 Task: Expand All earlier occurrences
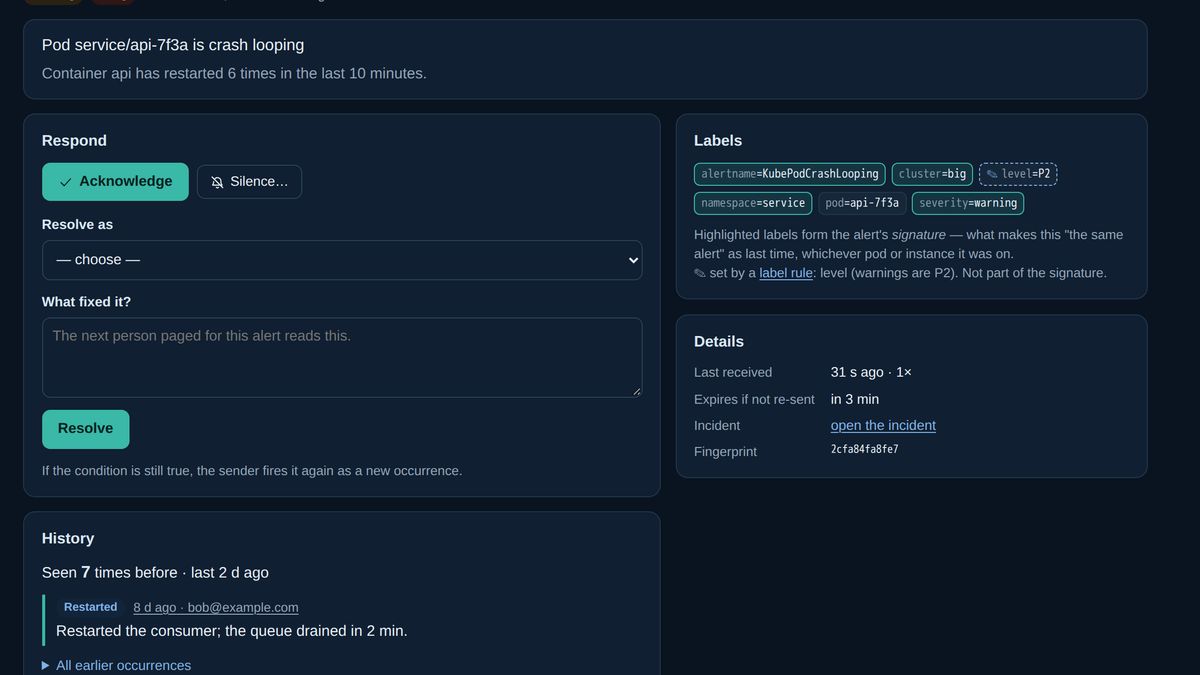116,666
